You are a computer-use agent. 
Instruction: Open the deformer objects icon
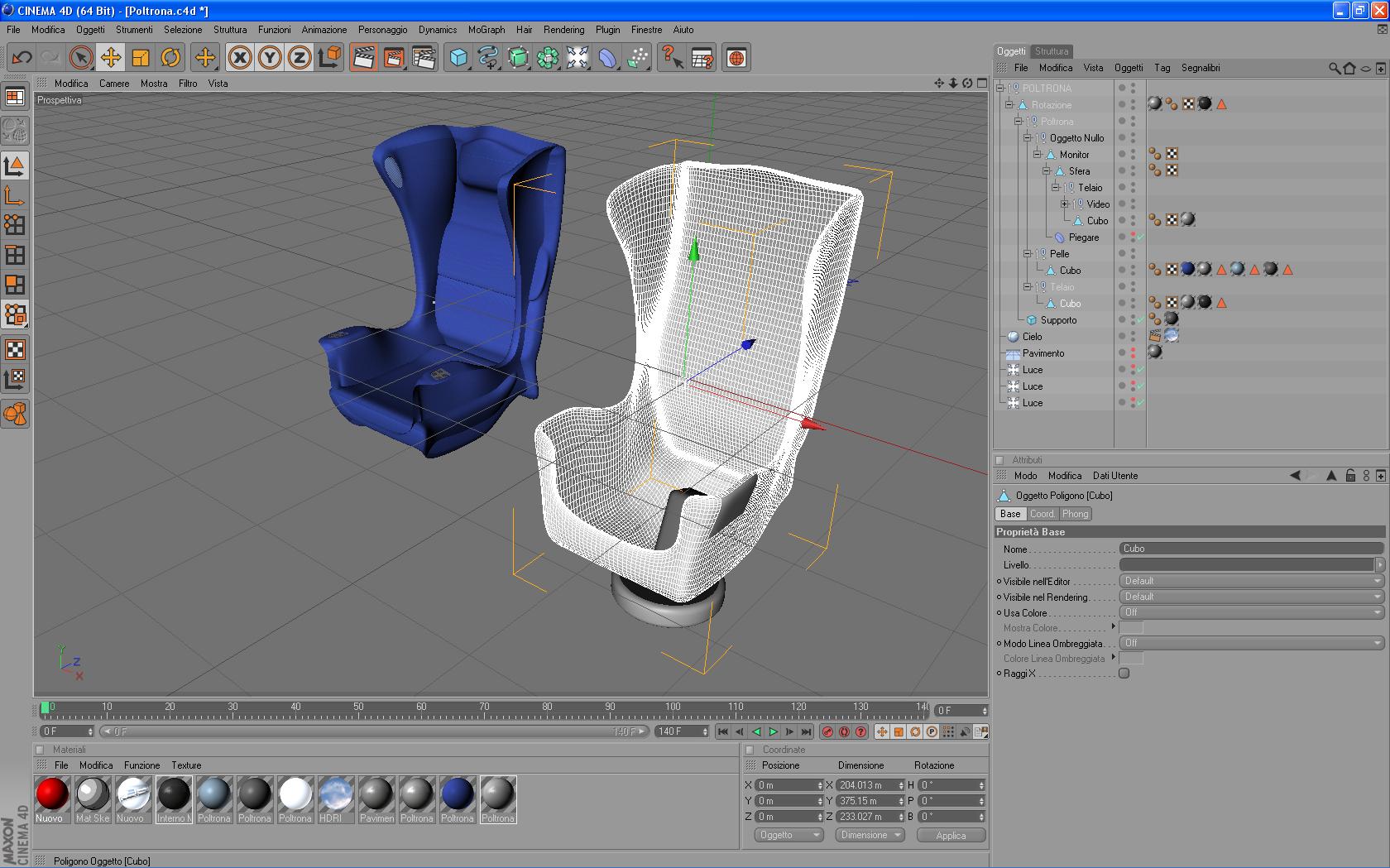point(607,57)
